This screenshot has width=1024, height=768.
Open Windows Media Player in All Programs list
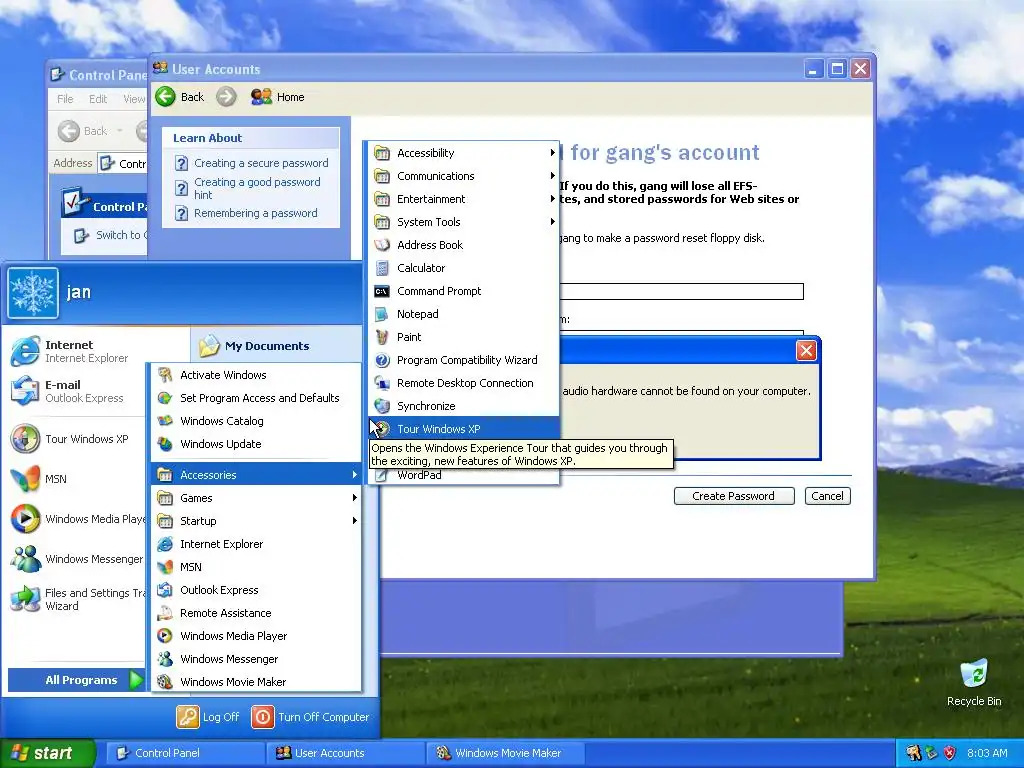click(x=257, y=636)
